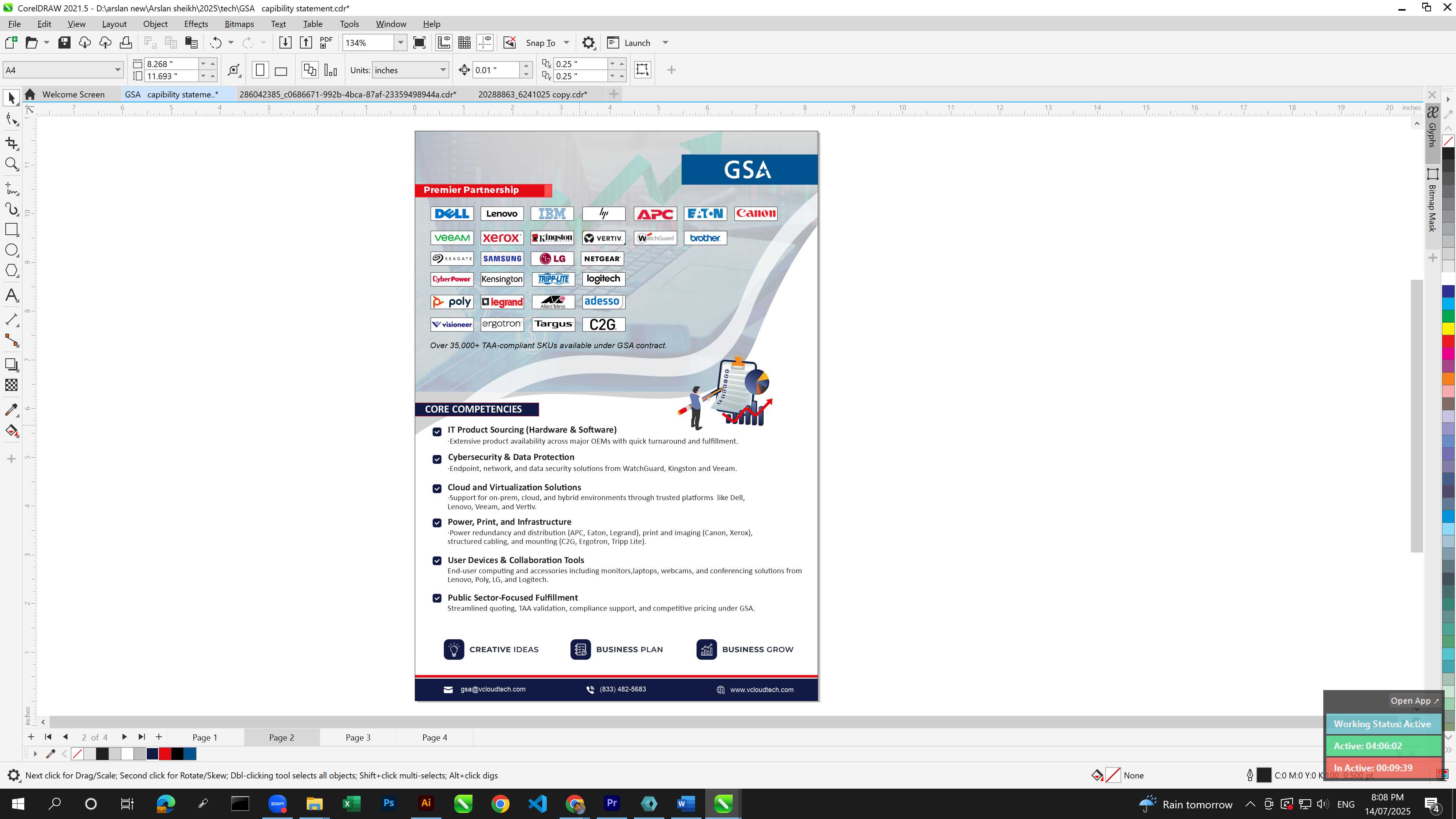Apply page size to all pages
Viewport: 1456px width, 819px height.
(310, 70)
